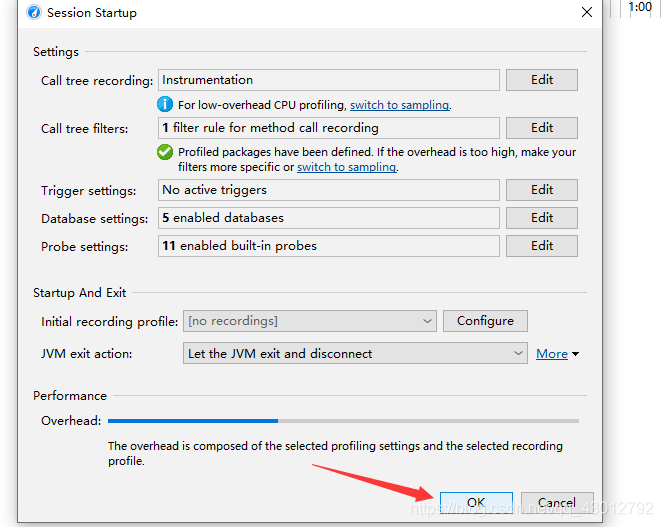Expand the More options menu
This screenshot has width=663, height=527.
557,354
